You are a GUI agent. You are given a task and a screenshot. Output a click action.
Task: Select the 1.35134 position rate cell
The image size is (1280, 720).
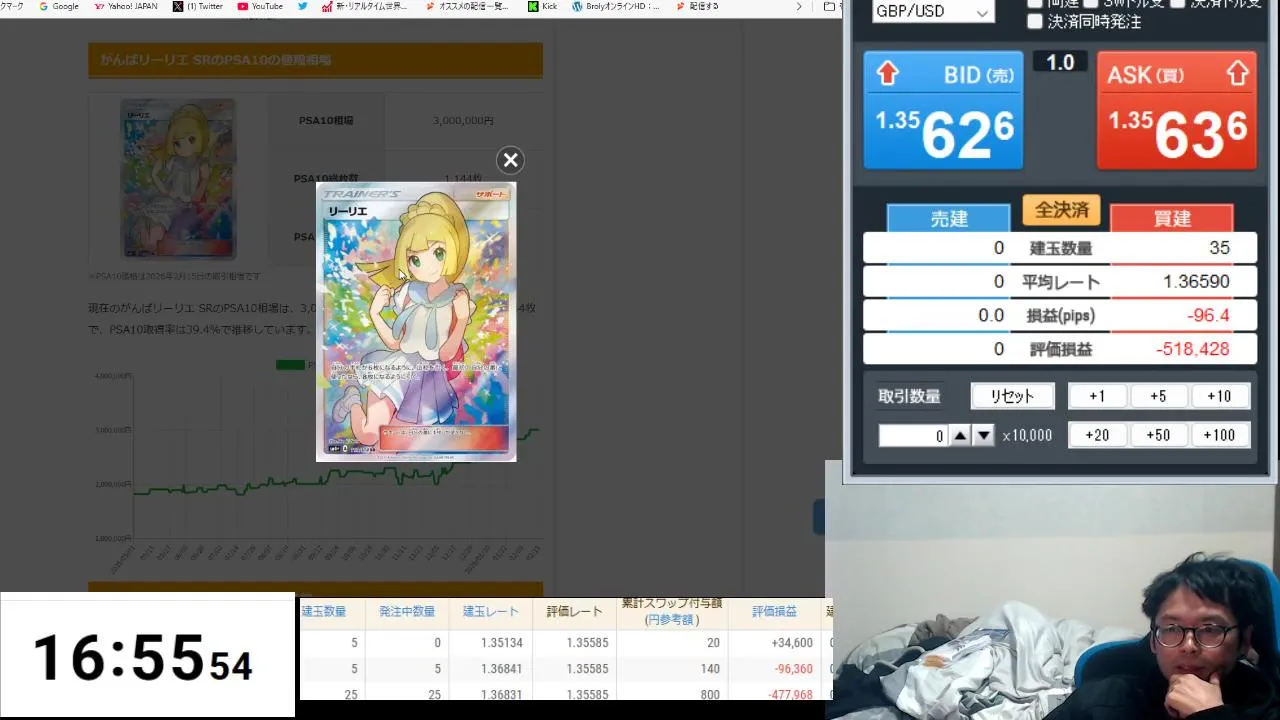(500, 643)
